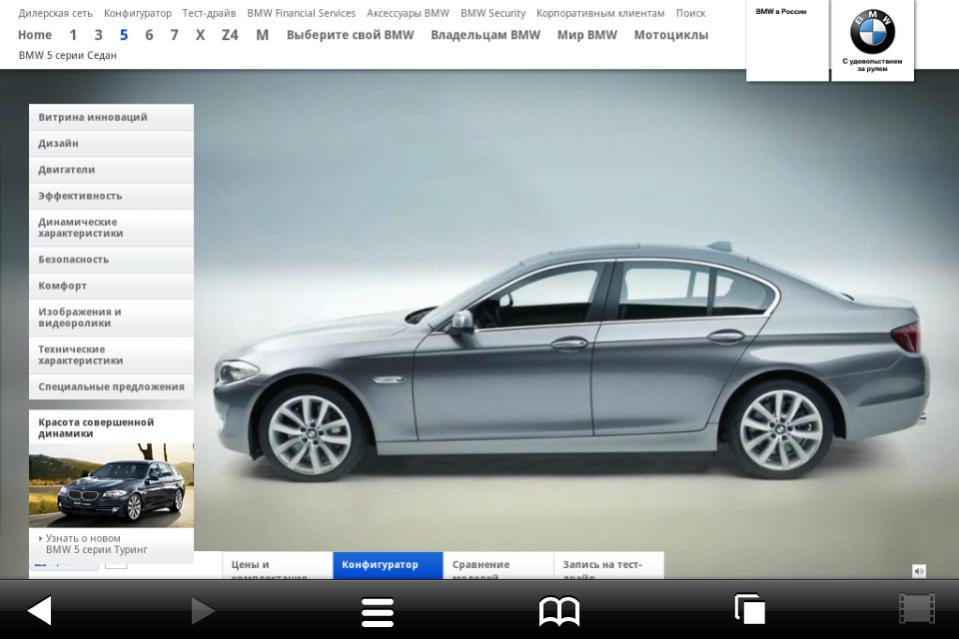Viewport: 959px width, 639px height.
Task: Select the 1 series menu item
Action: click(73, 35)
